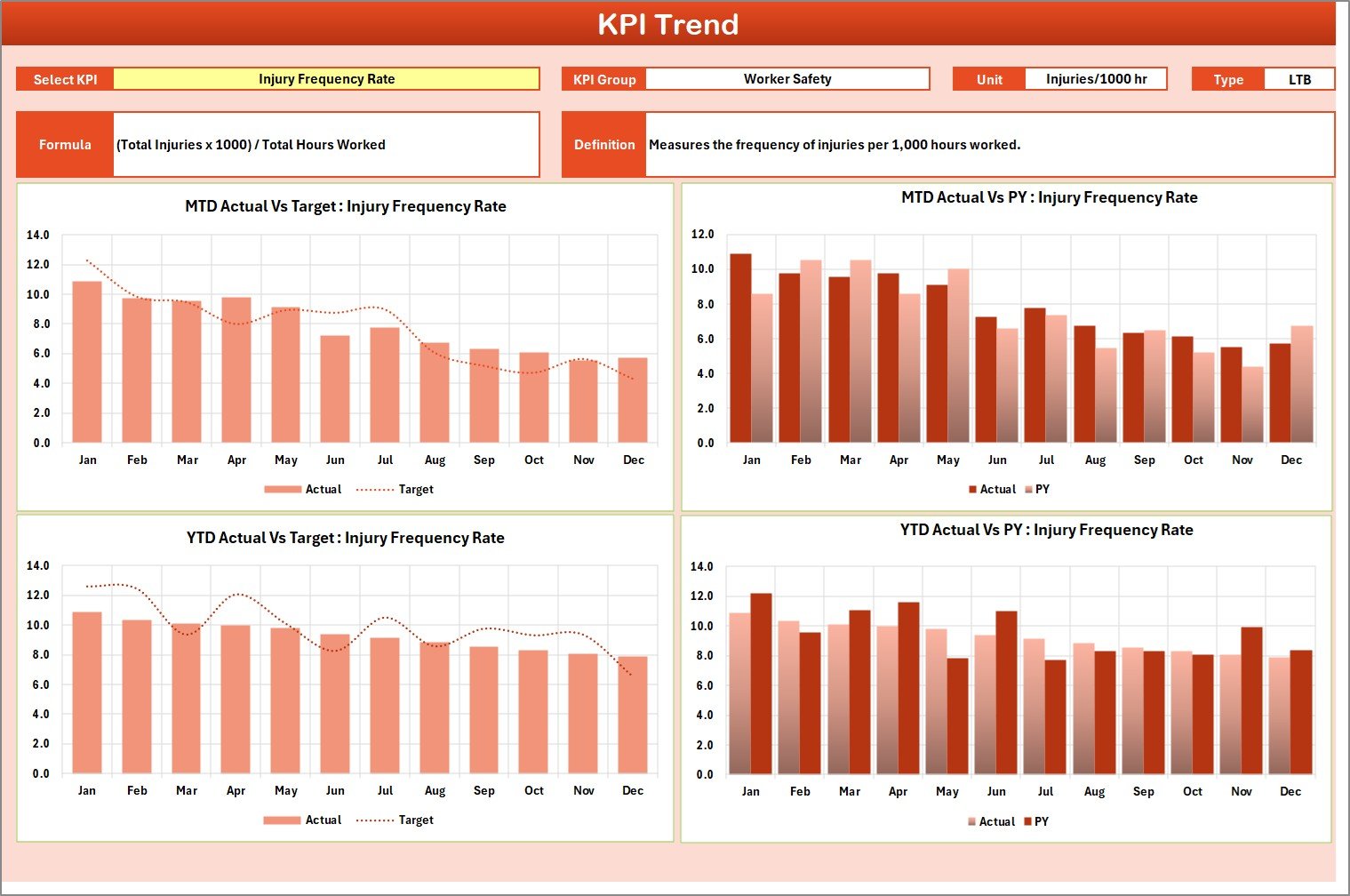Click the KPI Group header cell
This screenshot has width=1350, height=896.
click(603, 78)
